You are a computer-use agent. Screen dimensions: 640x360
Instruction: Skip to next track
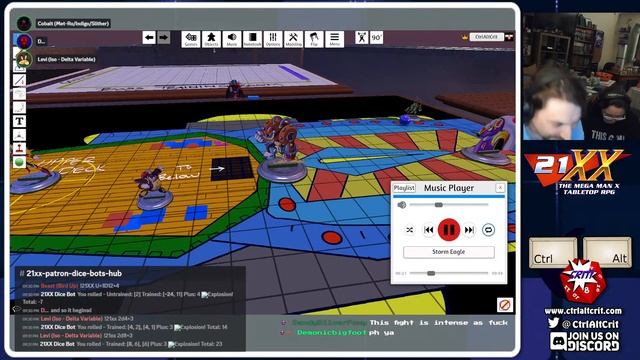(469, 230)
